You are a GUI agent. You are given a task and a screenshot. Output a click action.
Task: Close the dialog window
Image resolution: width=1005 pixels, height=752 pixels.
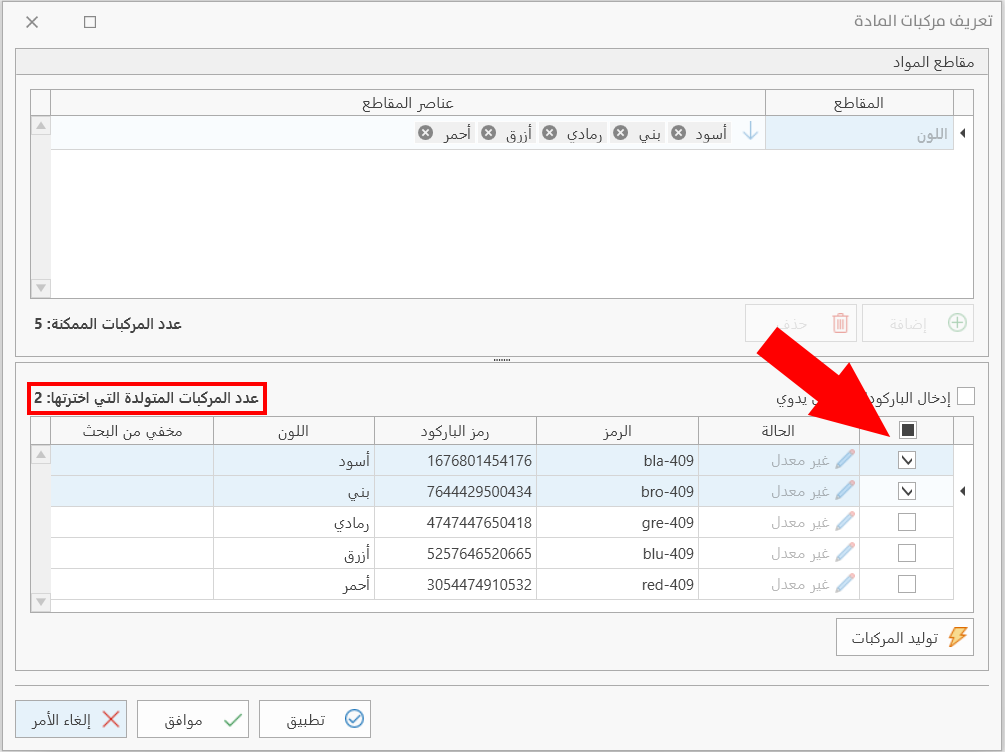click(32, 22)
